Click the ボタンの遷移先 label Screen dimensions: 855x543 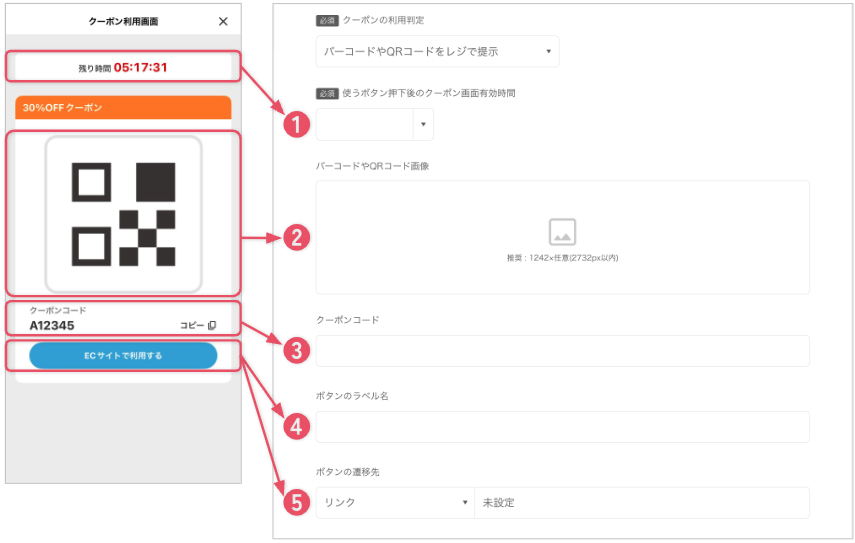click(348, 472)
